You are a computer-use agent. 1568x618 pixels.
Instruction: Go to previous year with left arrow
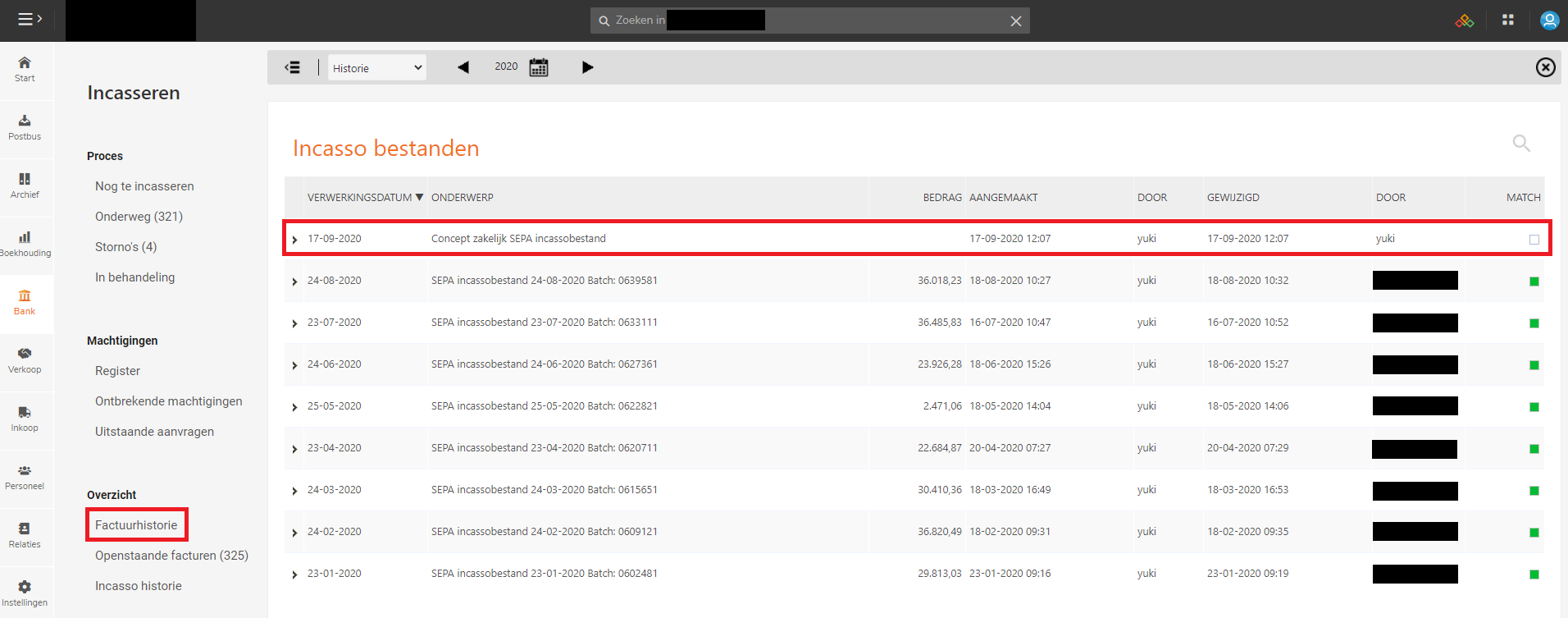click(463, 67)
